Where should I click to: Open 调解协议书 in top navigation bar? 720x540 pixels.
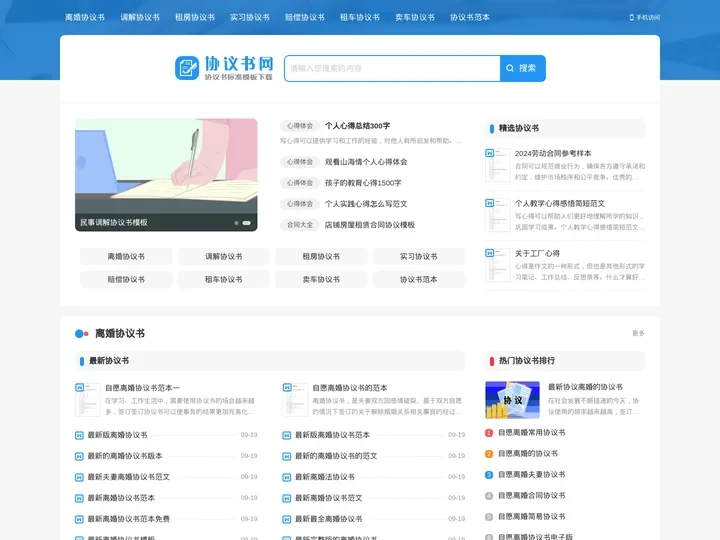click(x=140, y=17)
